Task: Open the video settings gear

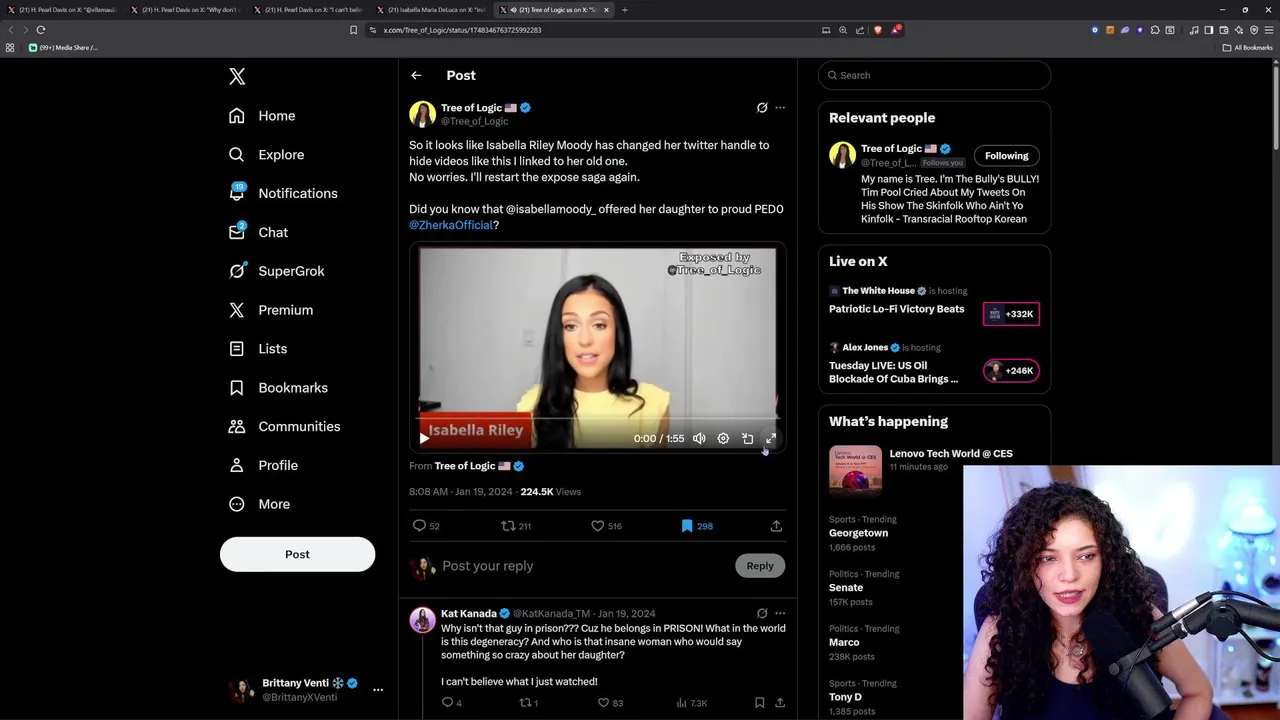Action: point(723,438)
